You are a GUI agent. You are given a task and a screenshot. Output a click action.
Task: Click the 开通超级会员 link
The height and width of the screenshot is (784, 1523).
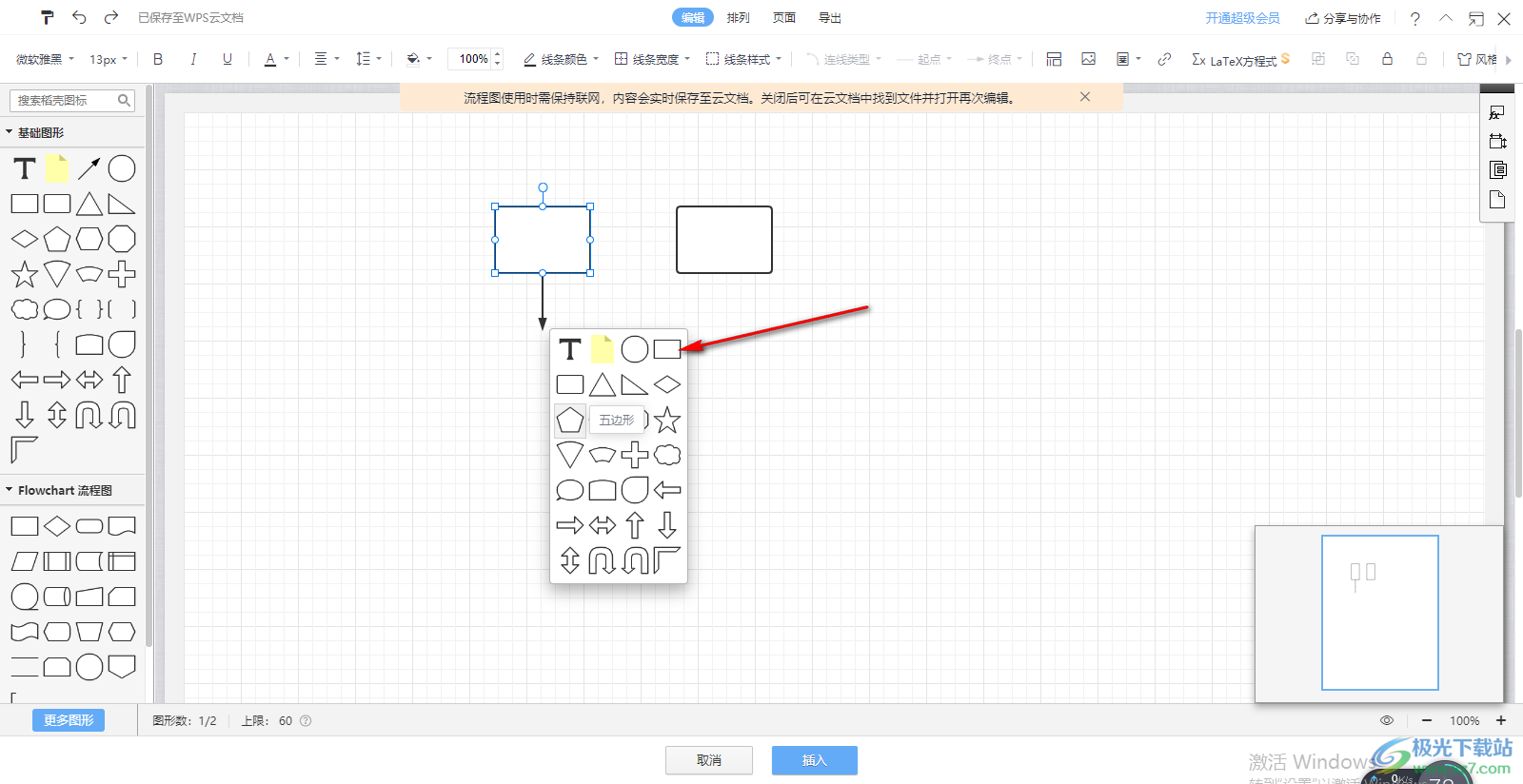point(1242,18)
